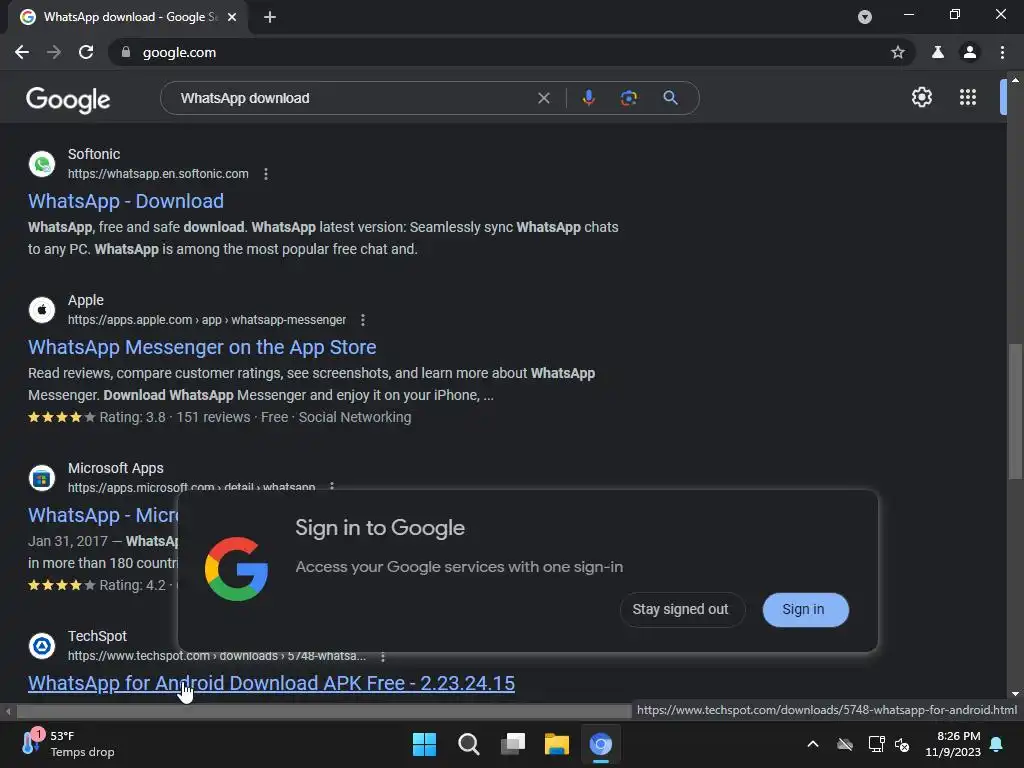The image size is (1024, 768).
Task: Open File Explorer from the taskbar
Action: (x=557, y=744)
